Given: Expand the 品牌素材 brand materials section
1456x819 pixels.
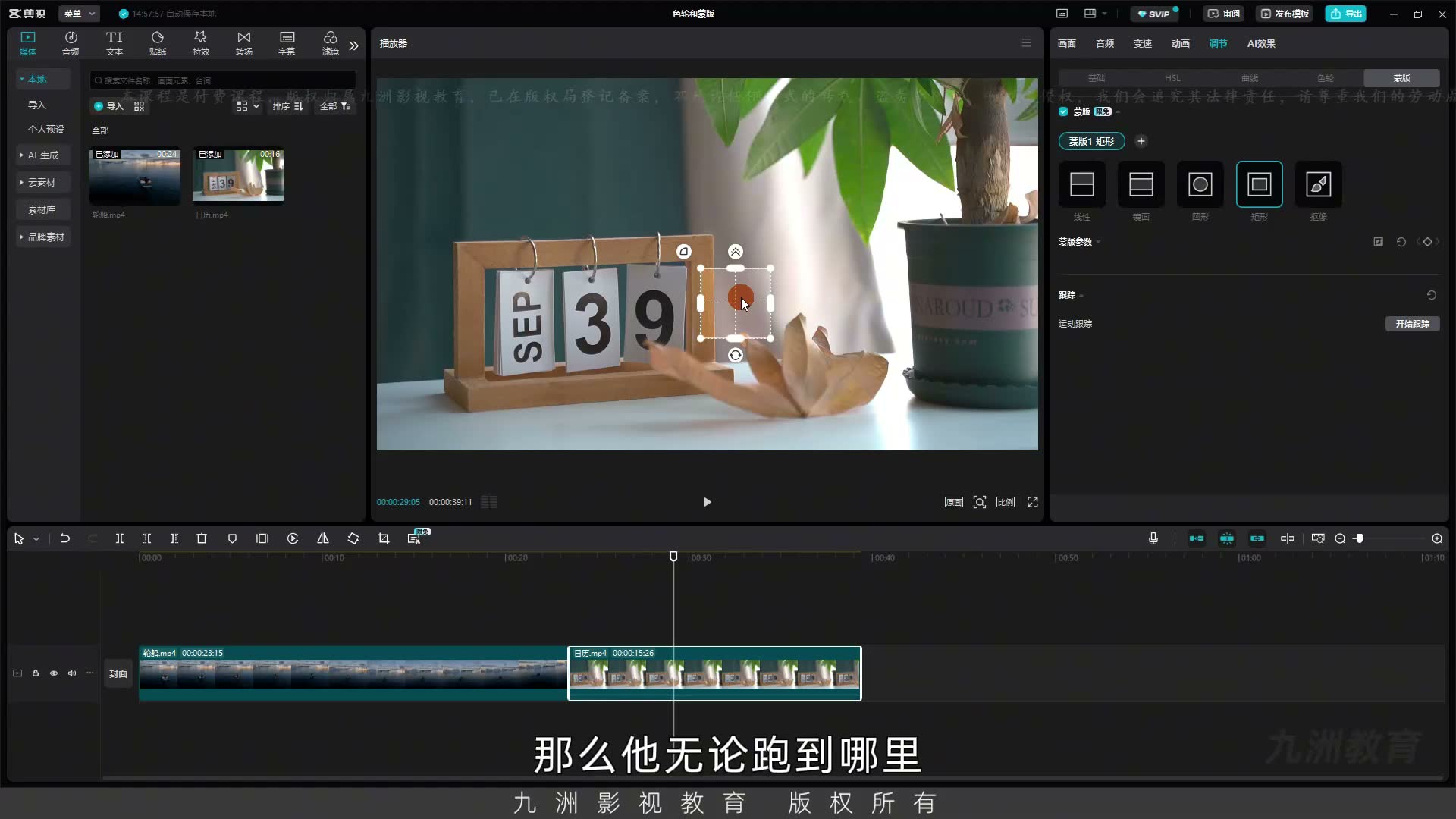Looking at the screenshot, I should (x=43, y=237).
